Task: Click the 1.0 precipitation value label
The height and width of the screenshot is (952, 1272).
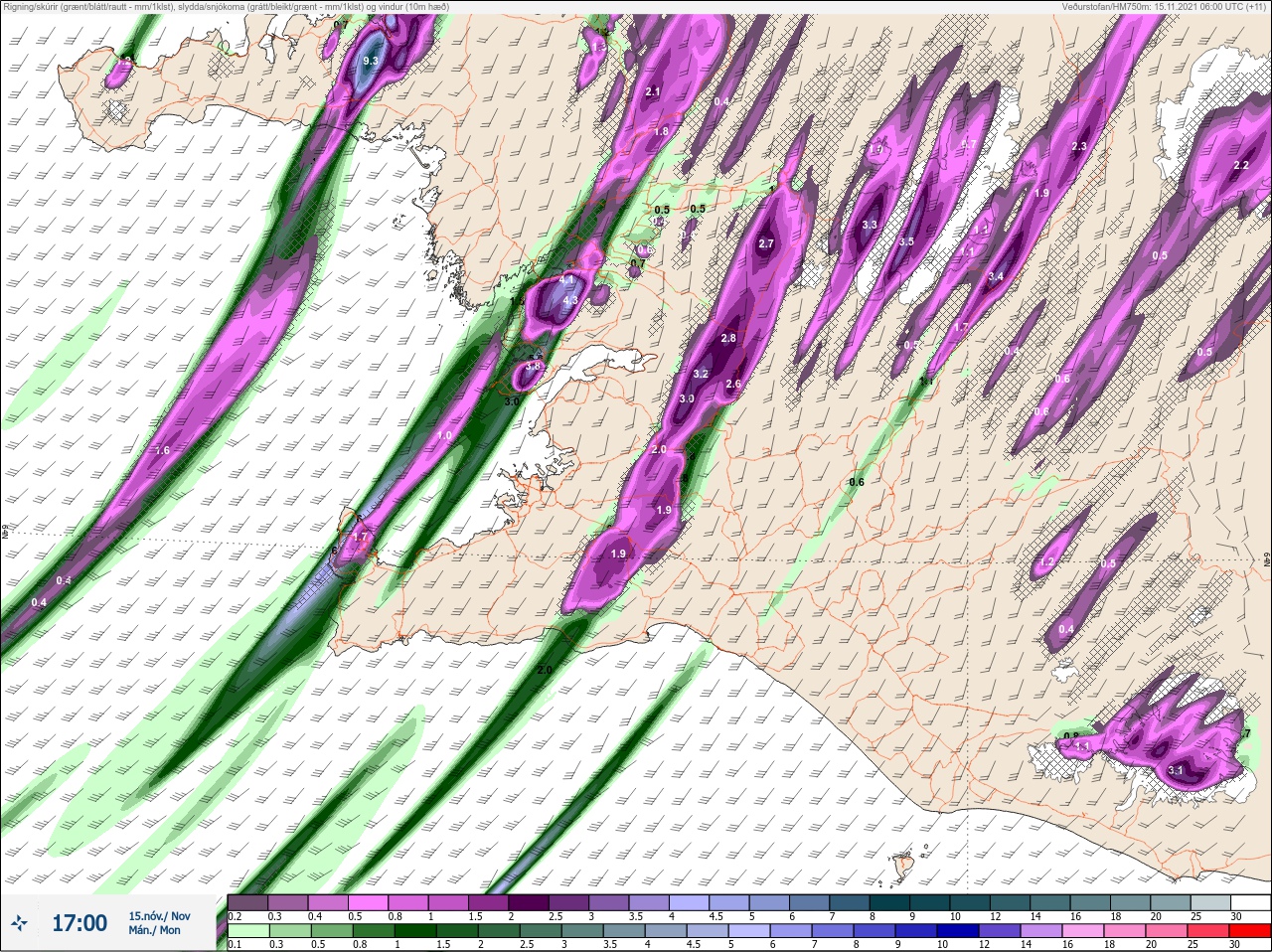Action: point(444,435)
